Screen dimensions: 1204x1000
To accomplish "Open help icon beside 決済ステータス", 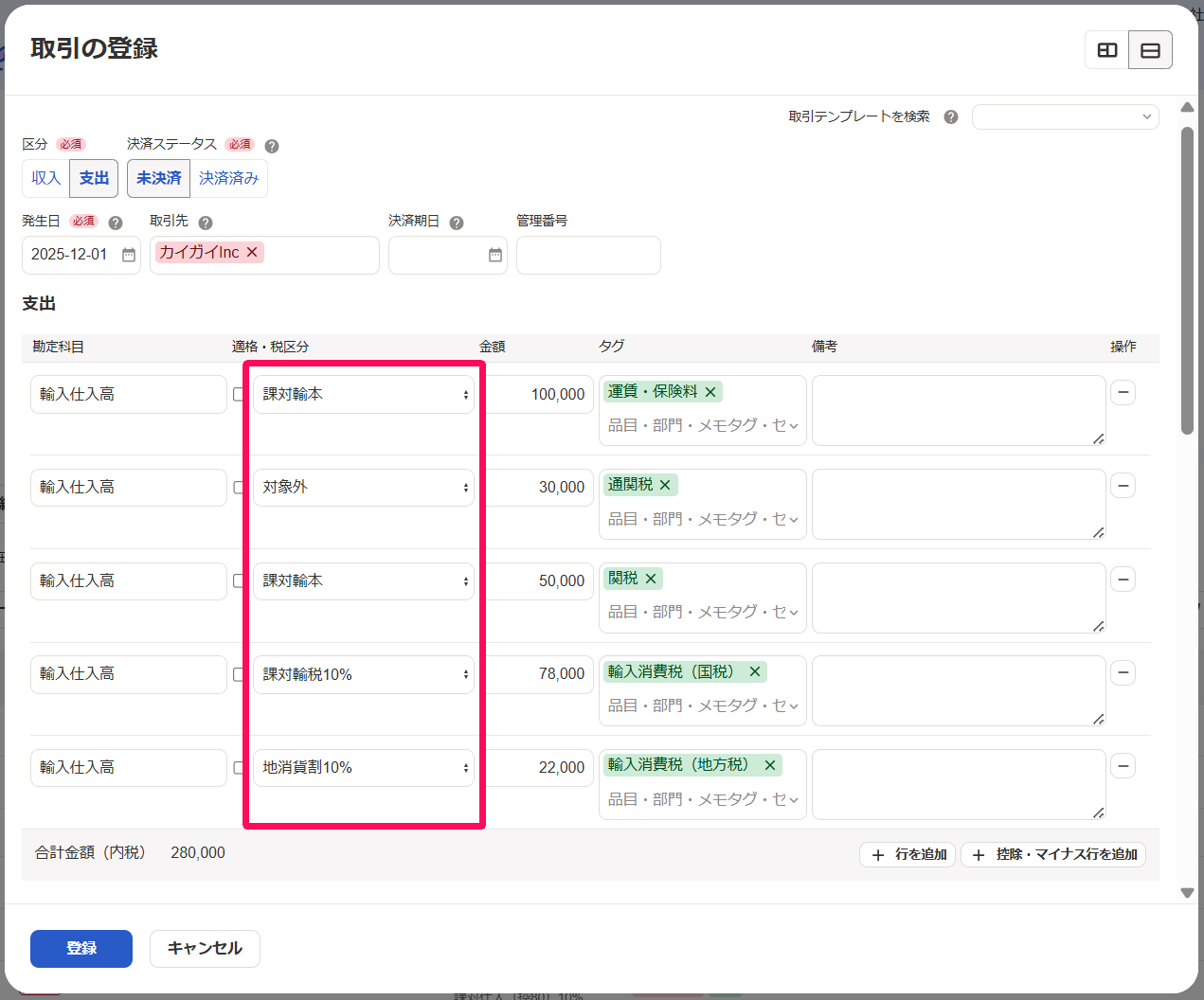I will click(272, 146).
